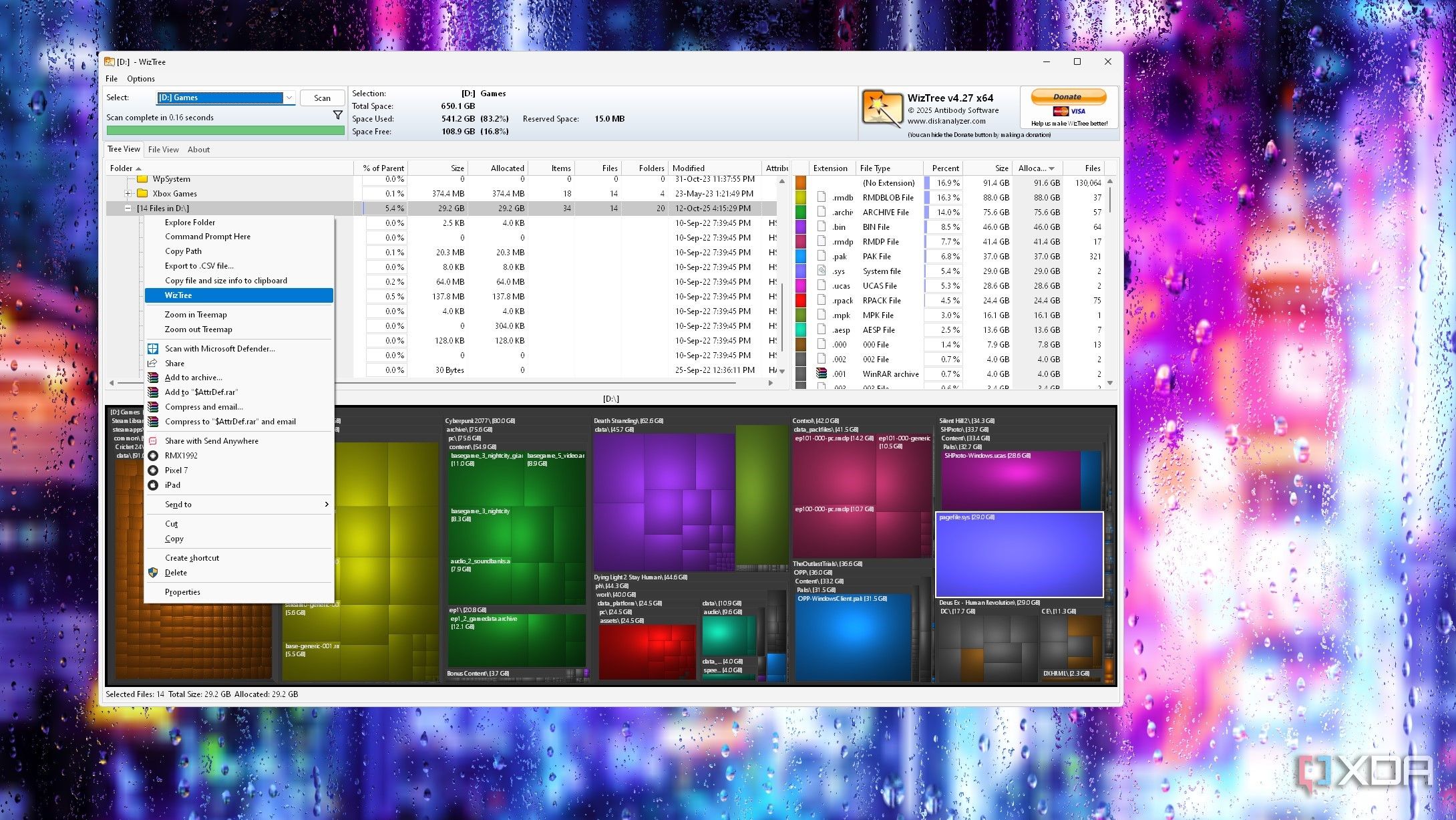Image resolution: width=1456 pixels, height=820 pixels.
Task: Sort by the Allocated column header
Action: [x=506, y=168]
